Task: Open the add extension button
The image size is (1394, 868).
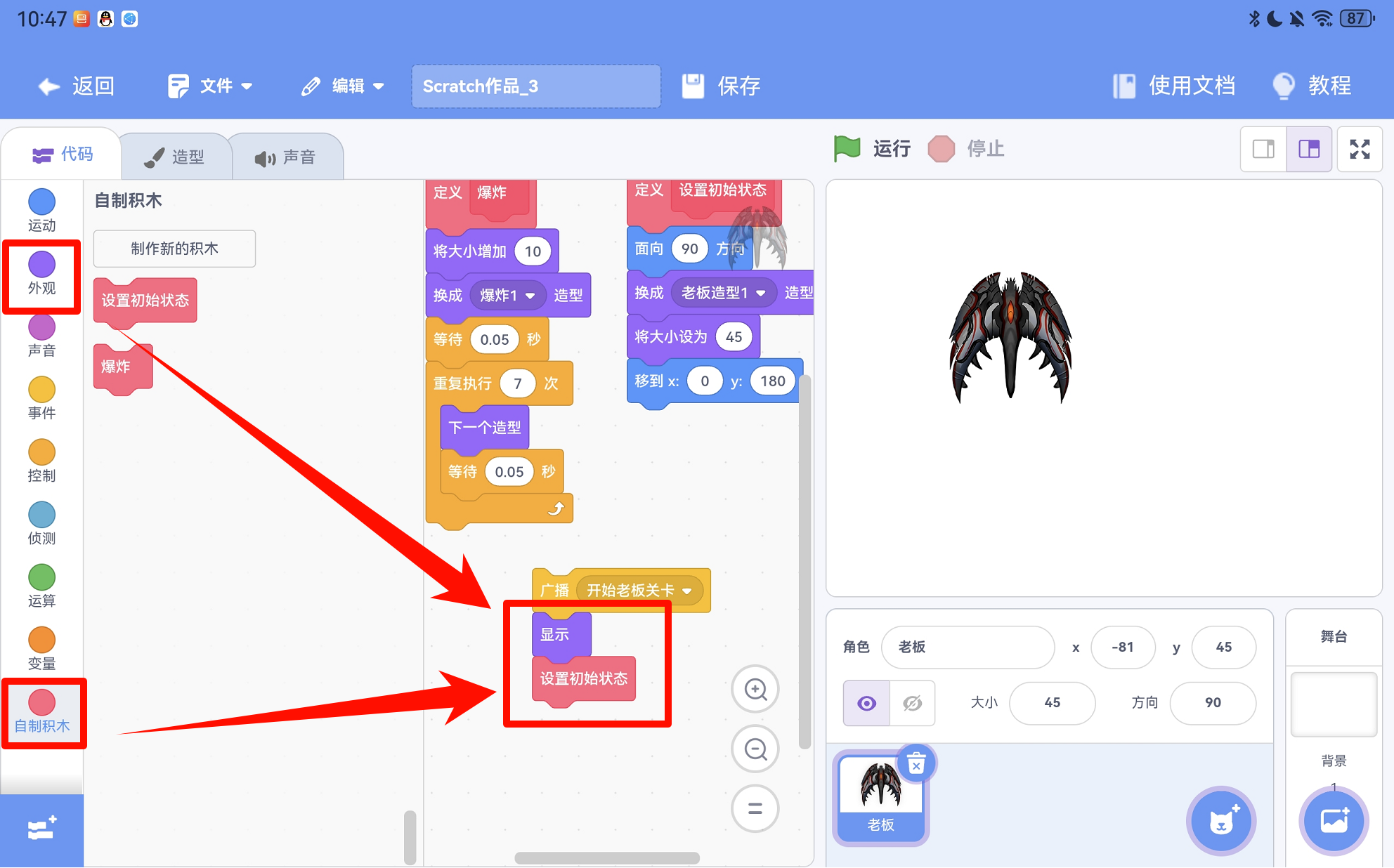Action: click(x=41, y=829)
